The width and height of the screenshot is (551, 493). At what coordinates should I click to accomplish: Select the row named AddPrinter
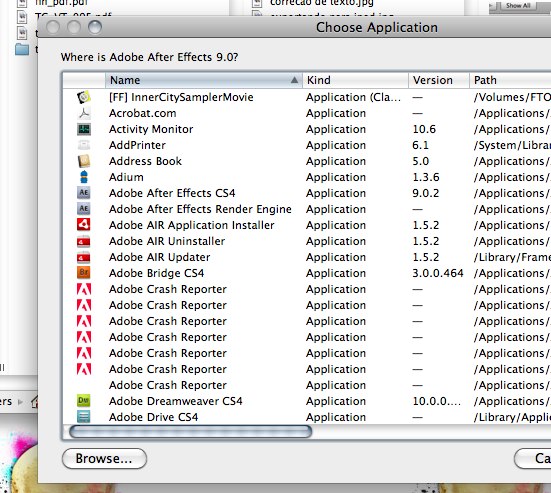pyautogui.click(x=307, y=145)
